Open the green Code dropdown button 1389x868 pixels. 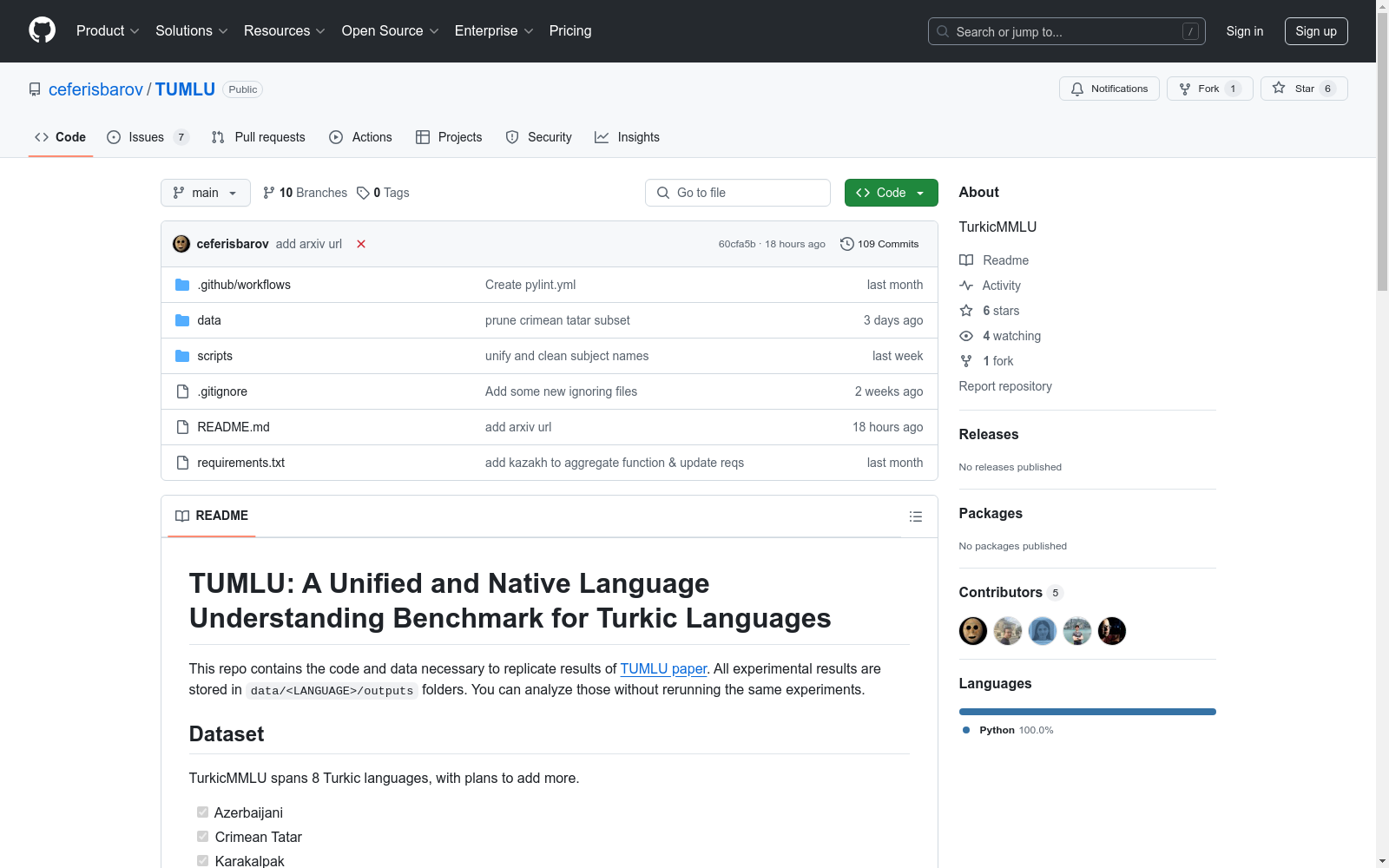pyautogui.click(x=892, y=193)
